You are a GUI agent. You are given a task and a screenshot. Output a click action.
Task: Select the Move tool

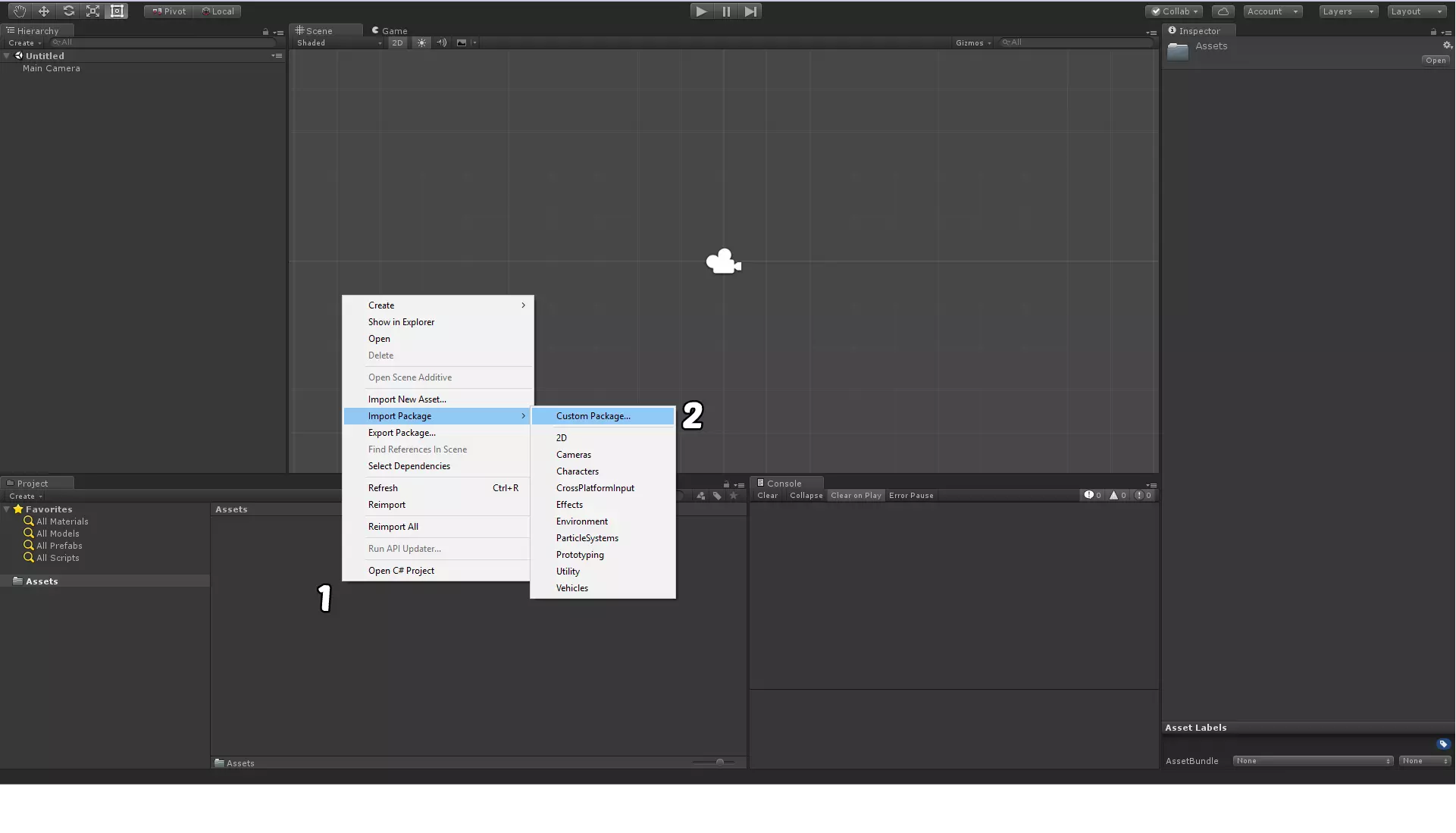(x=43, y=11)
